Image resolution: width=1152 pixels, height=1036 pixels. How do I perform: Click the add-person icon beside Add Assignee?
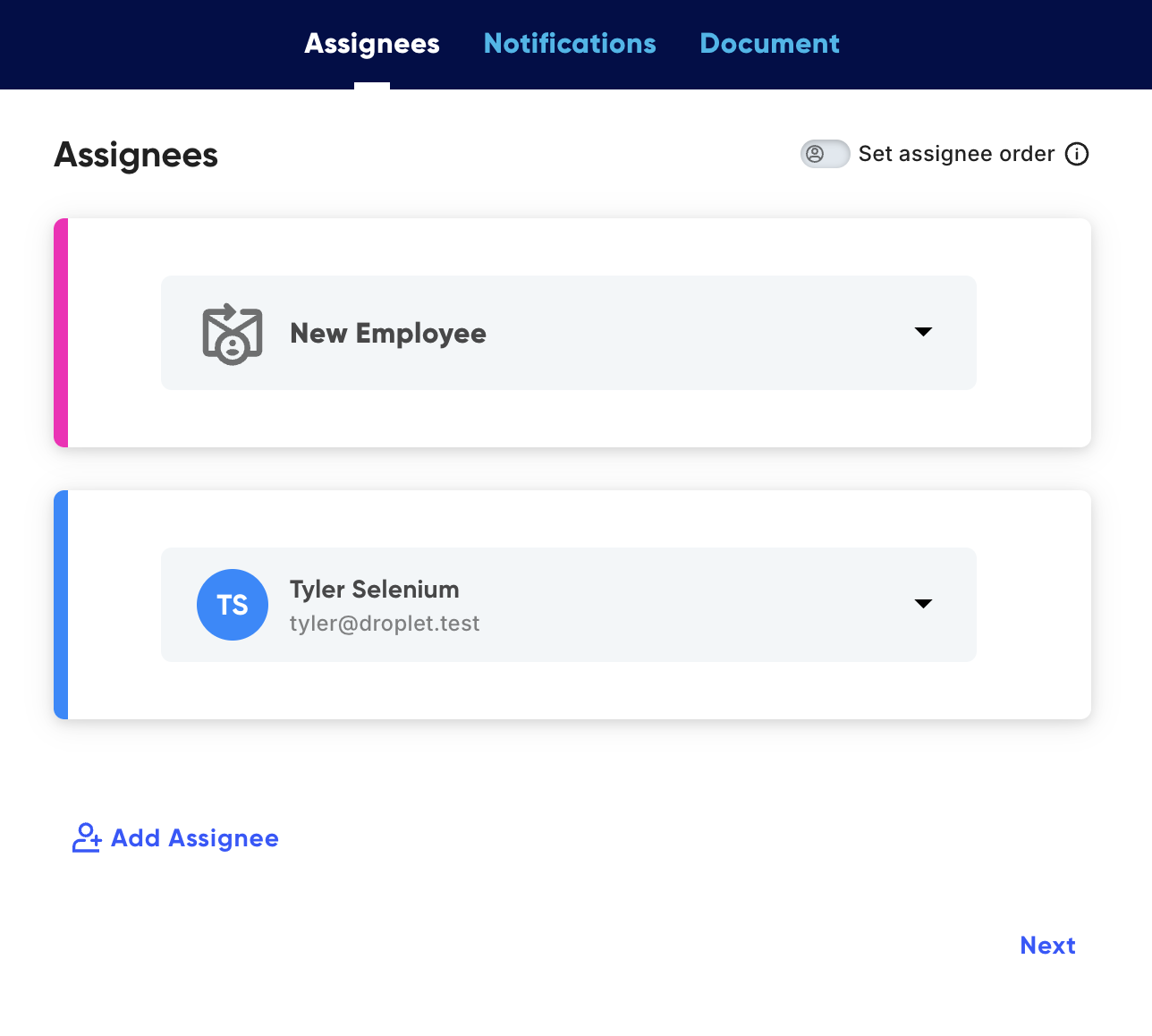pos(87,838)
